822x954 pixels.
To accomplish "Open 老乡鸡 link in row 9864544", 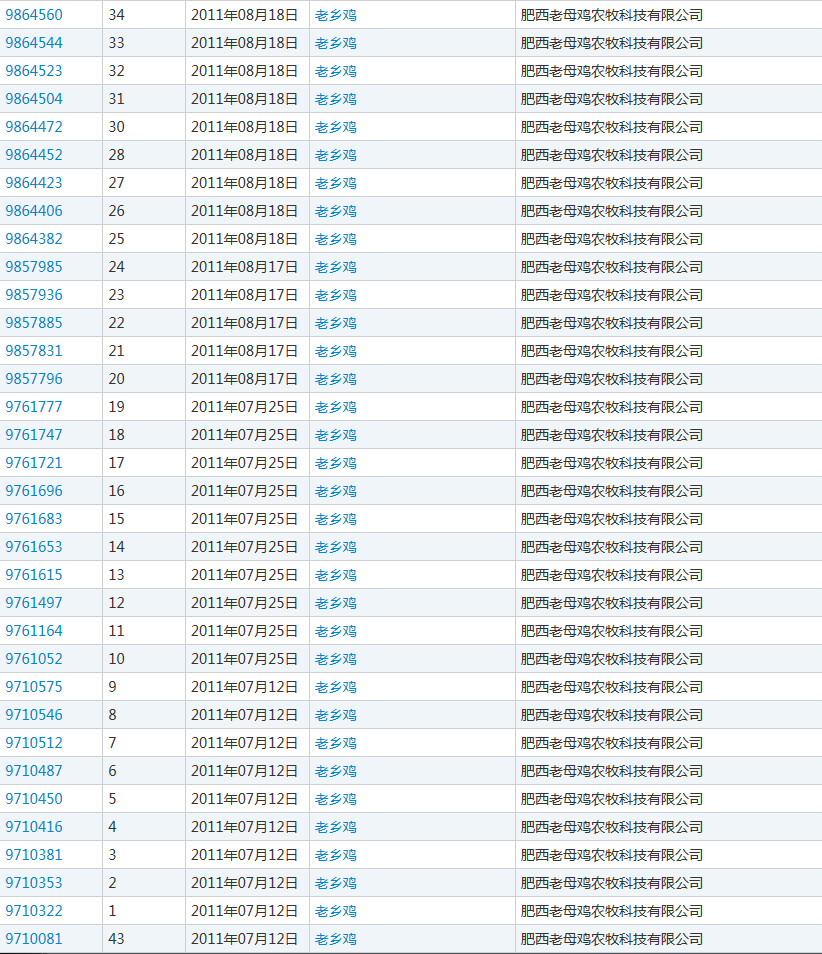I will tap(336, 43).
